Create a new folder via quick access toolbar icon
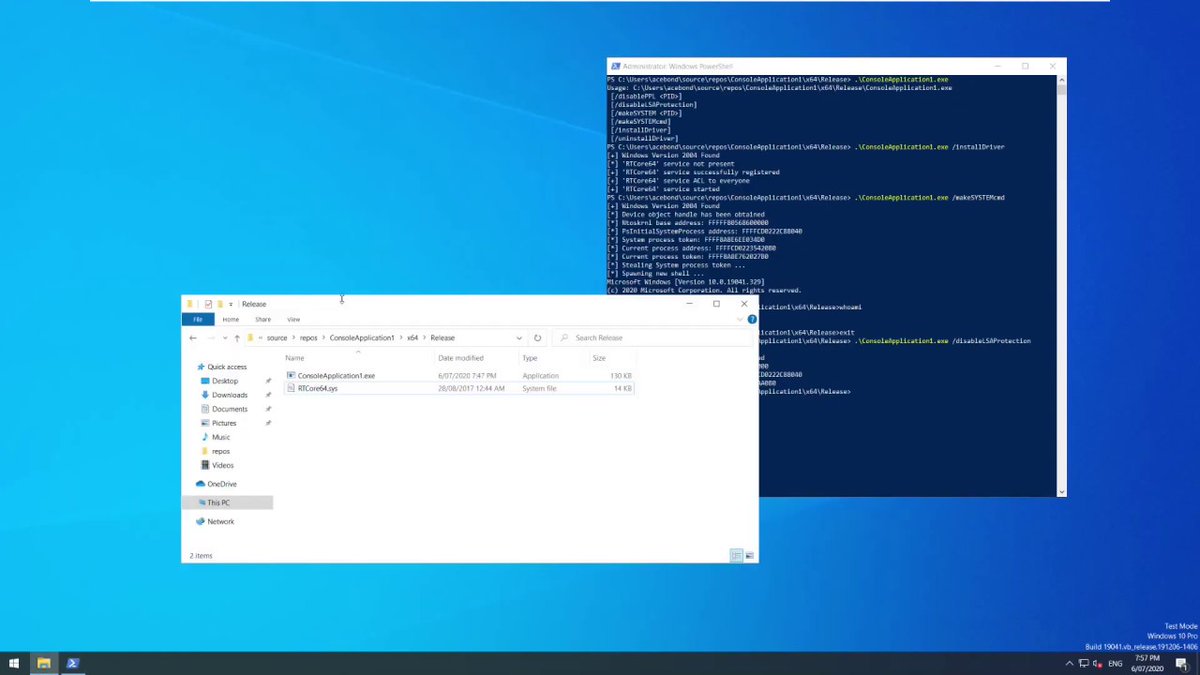The width and height of the screenshot is (1200, 675). (220, 303)
